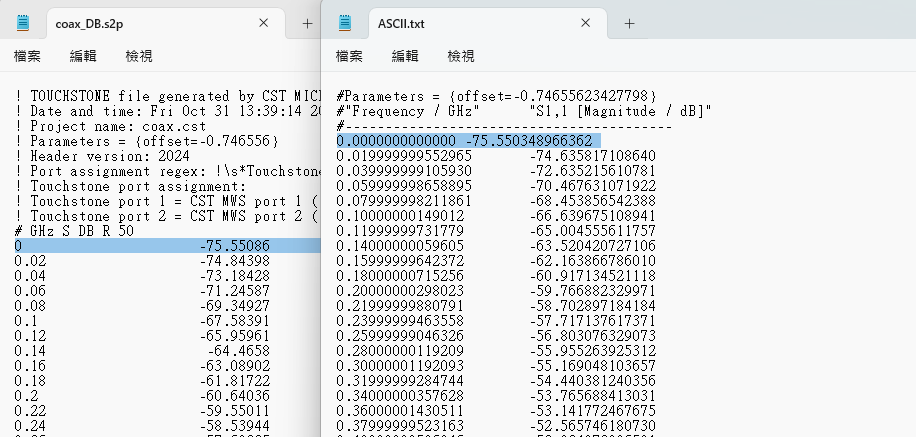
Task: Click '! Parameters = {offset=-0.746556}' line
Action: [147, 141]
